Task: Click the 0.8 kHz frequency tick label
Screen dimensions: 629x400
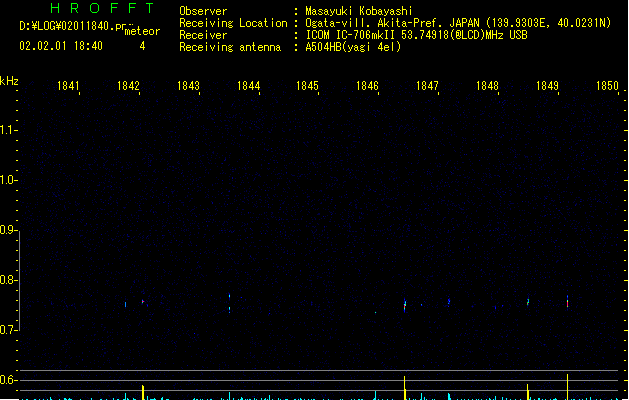Action: point(8,280)
